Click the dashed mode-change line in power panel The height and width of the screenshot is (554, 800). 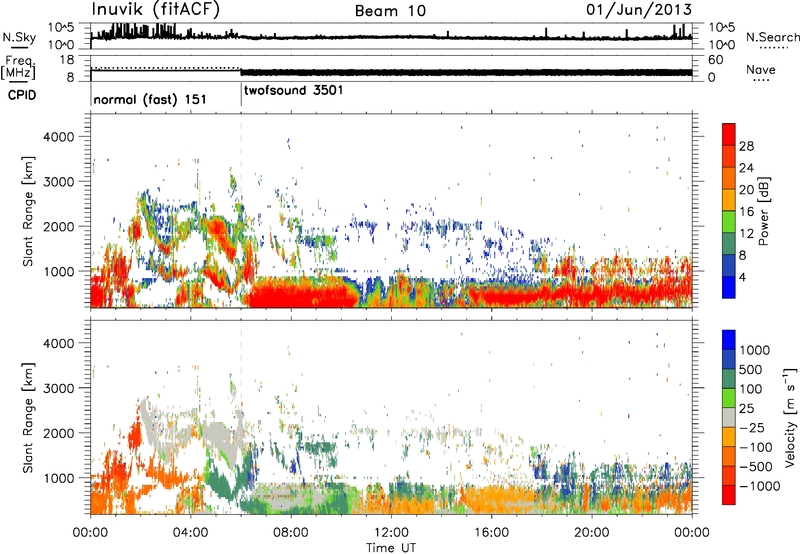[x=241, y=211]
